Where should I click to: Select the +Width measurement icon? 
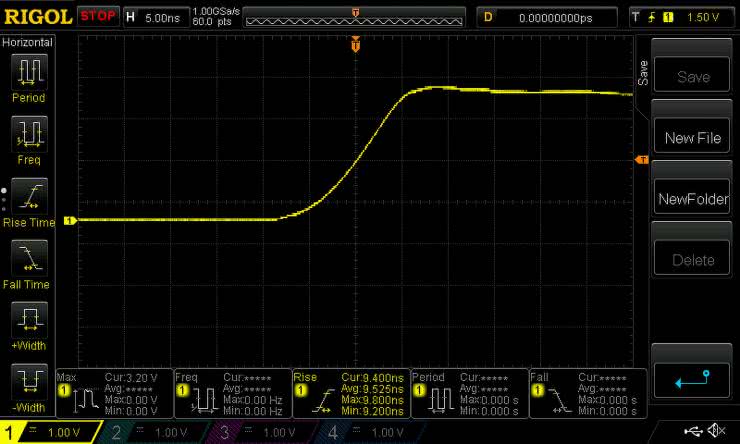click(x=28, y=319)
